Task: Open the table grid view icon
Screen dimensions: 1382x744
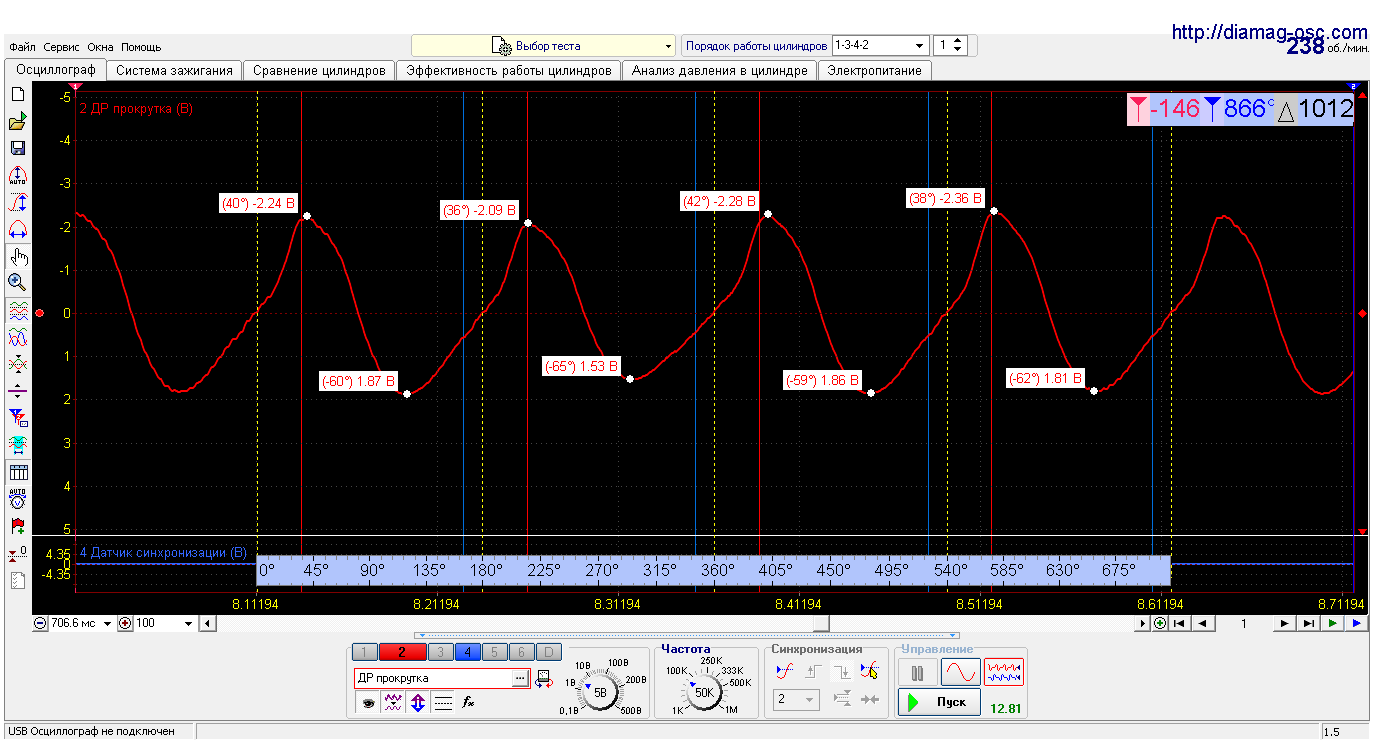Action: coord(17,472)
